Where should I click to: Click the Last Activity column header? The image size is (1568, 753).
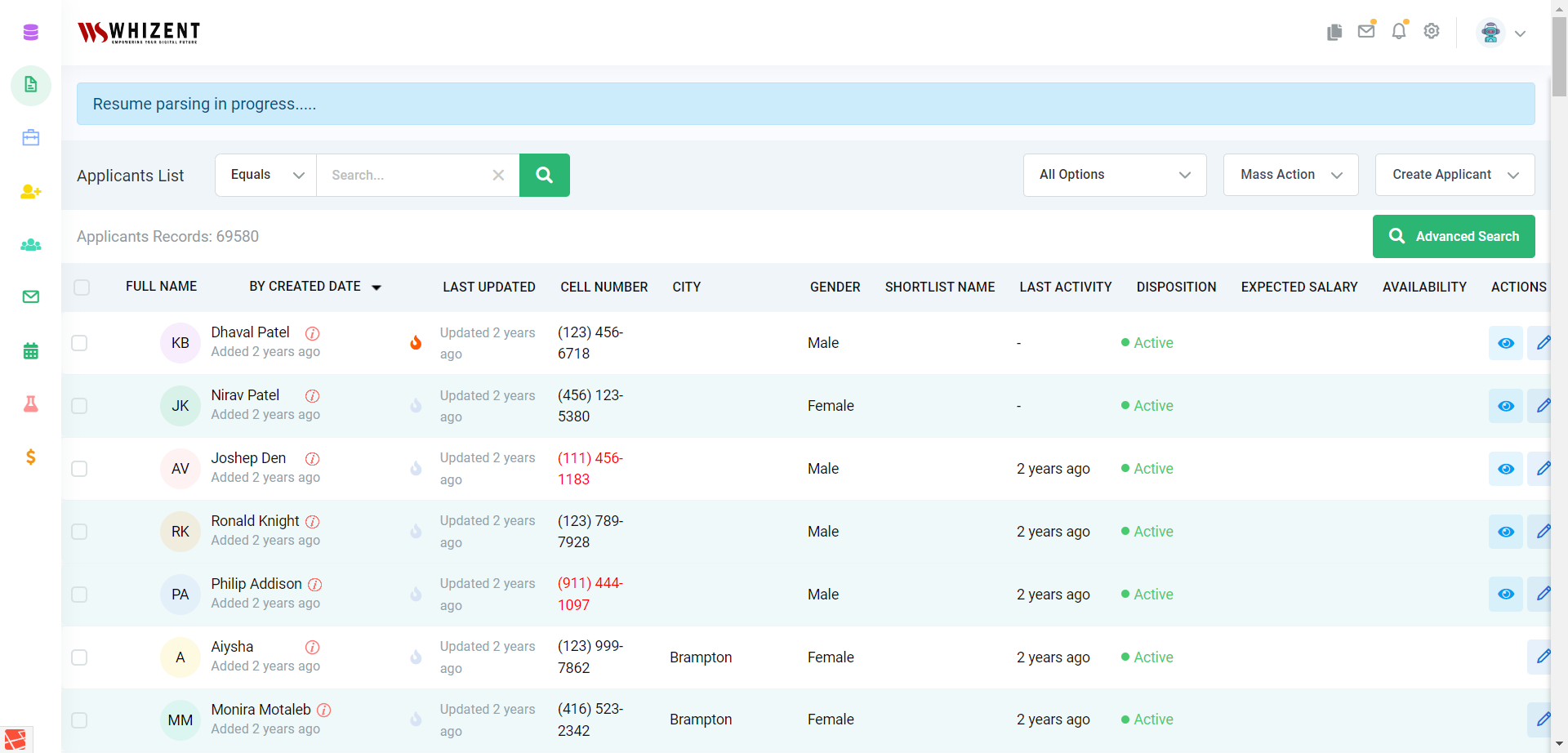[1066, 287]
